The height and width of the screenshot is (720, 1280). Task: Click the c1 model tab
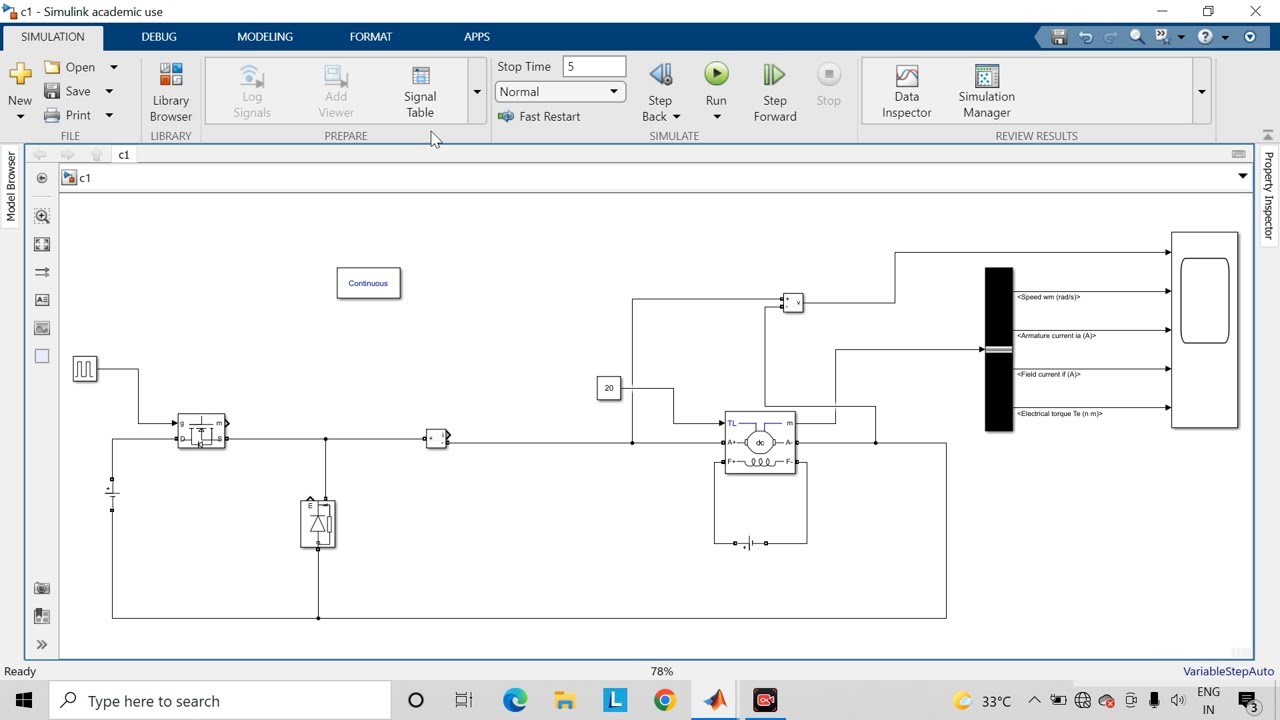pyautogui.click(x=124, y=155)
